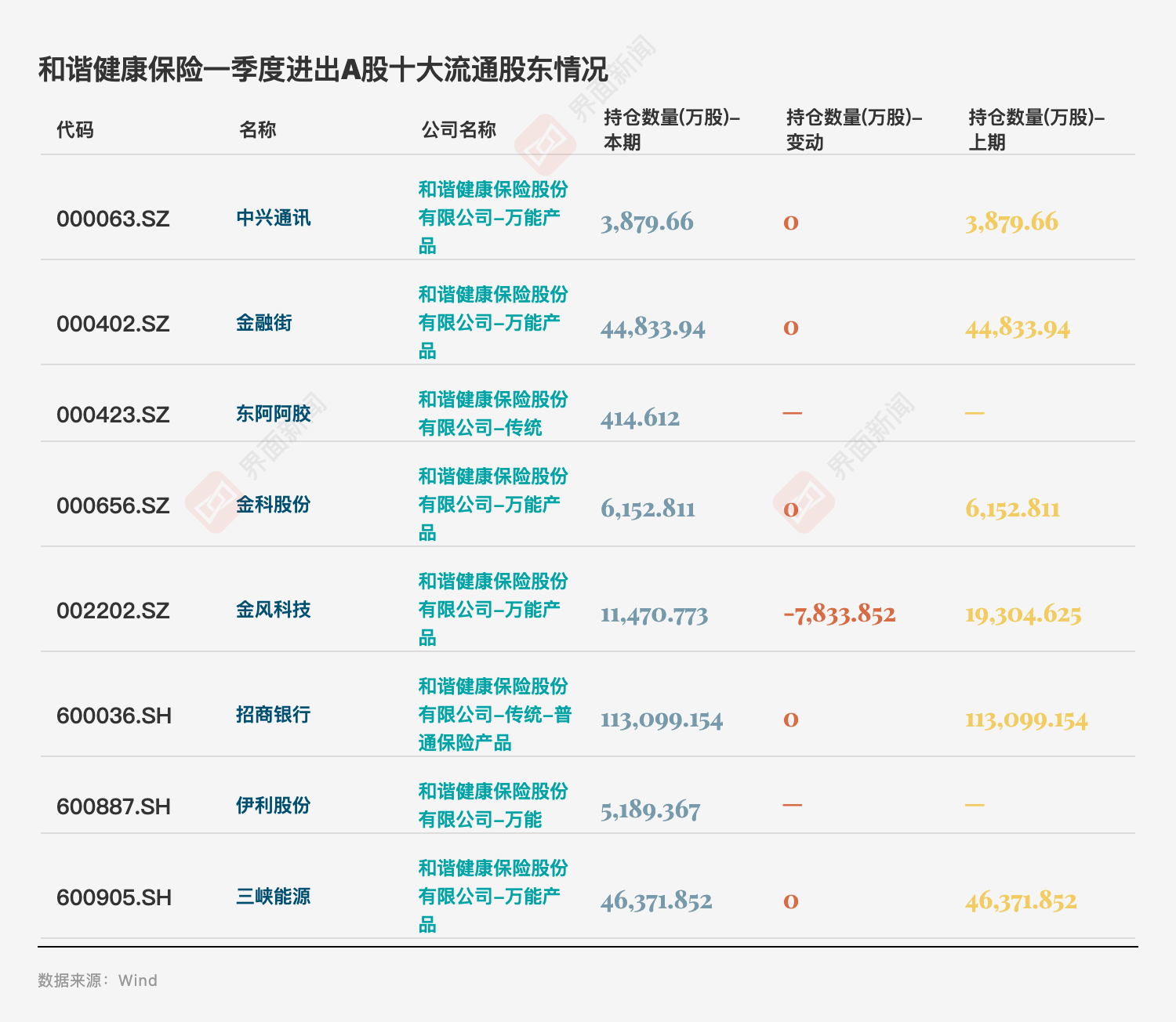
Task: Select stock code 000423.SZ
Action: (x=113, y=415)
